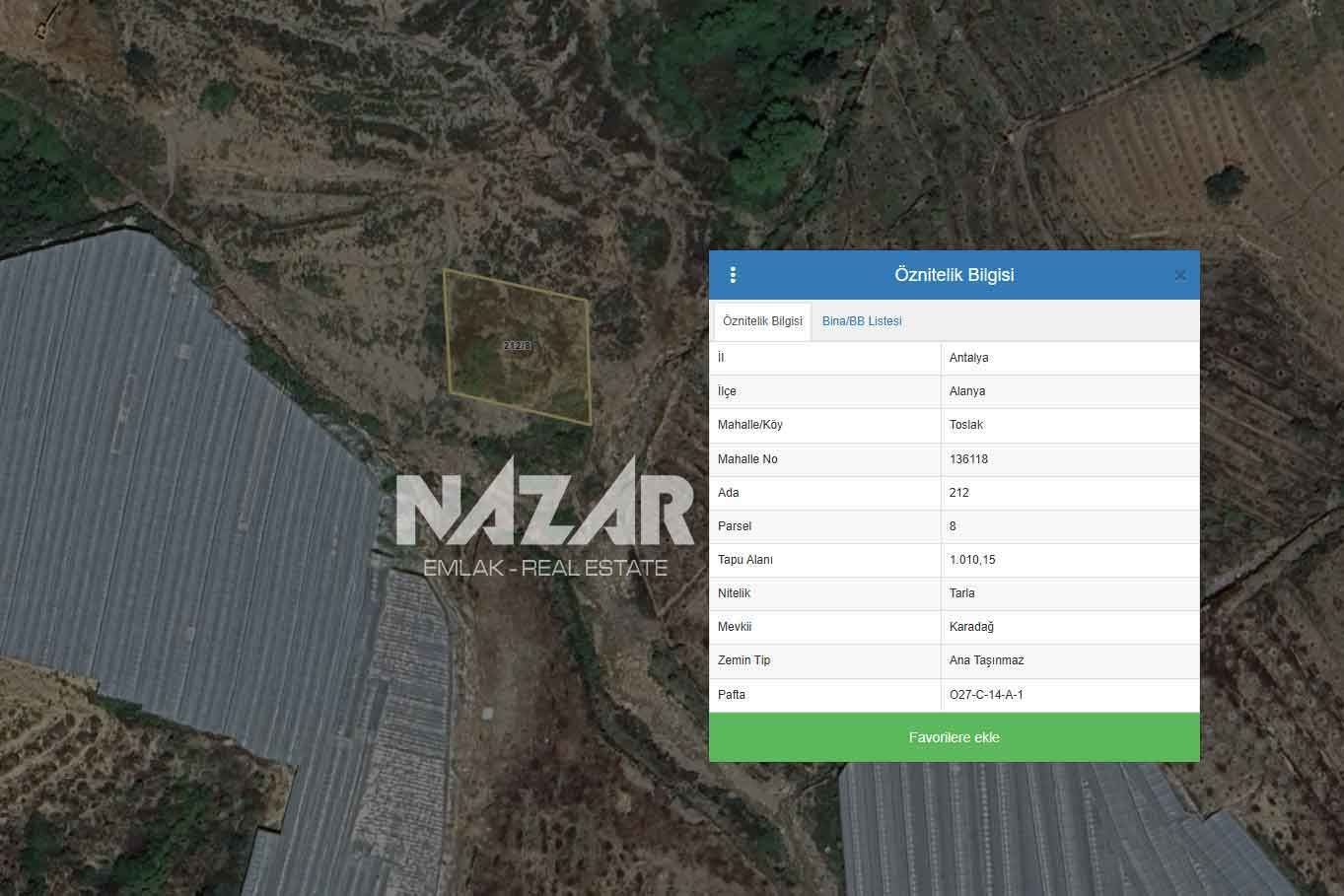Select the Zemin Tip value Ana Taşınmaz
Screen dimensions: 1344x896
point(986,660)
